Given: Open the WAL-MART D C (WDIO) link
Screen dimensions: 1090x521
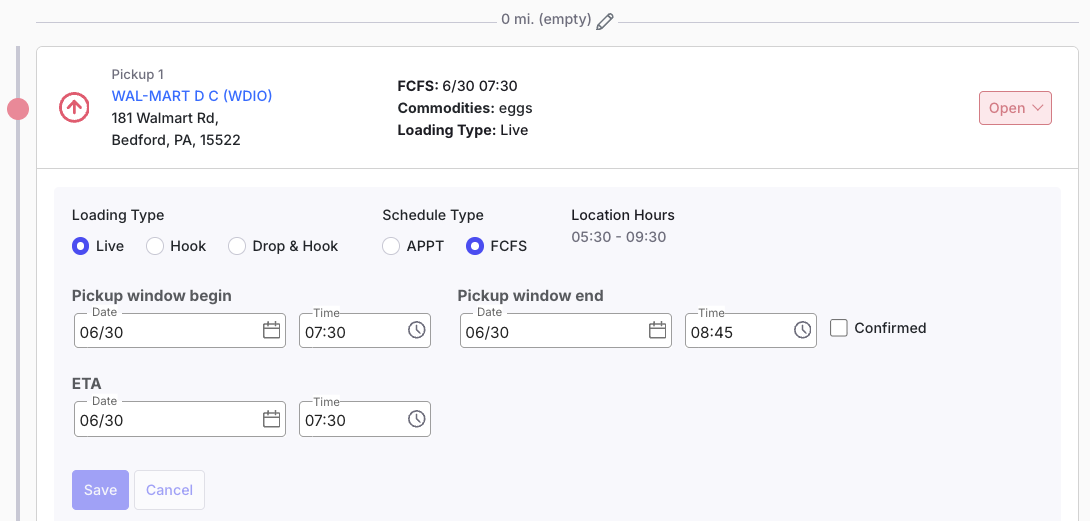Looking at the screenshot, I should click(x=192, y=96).
